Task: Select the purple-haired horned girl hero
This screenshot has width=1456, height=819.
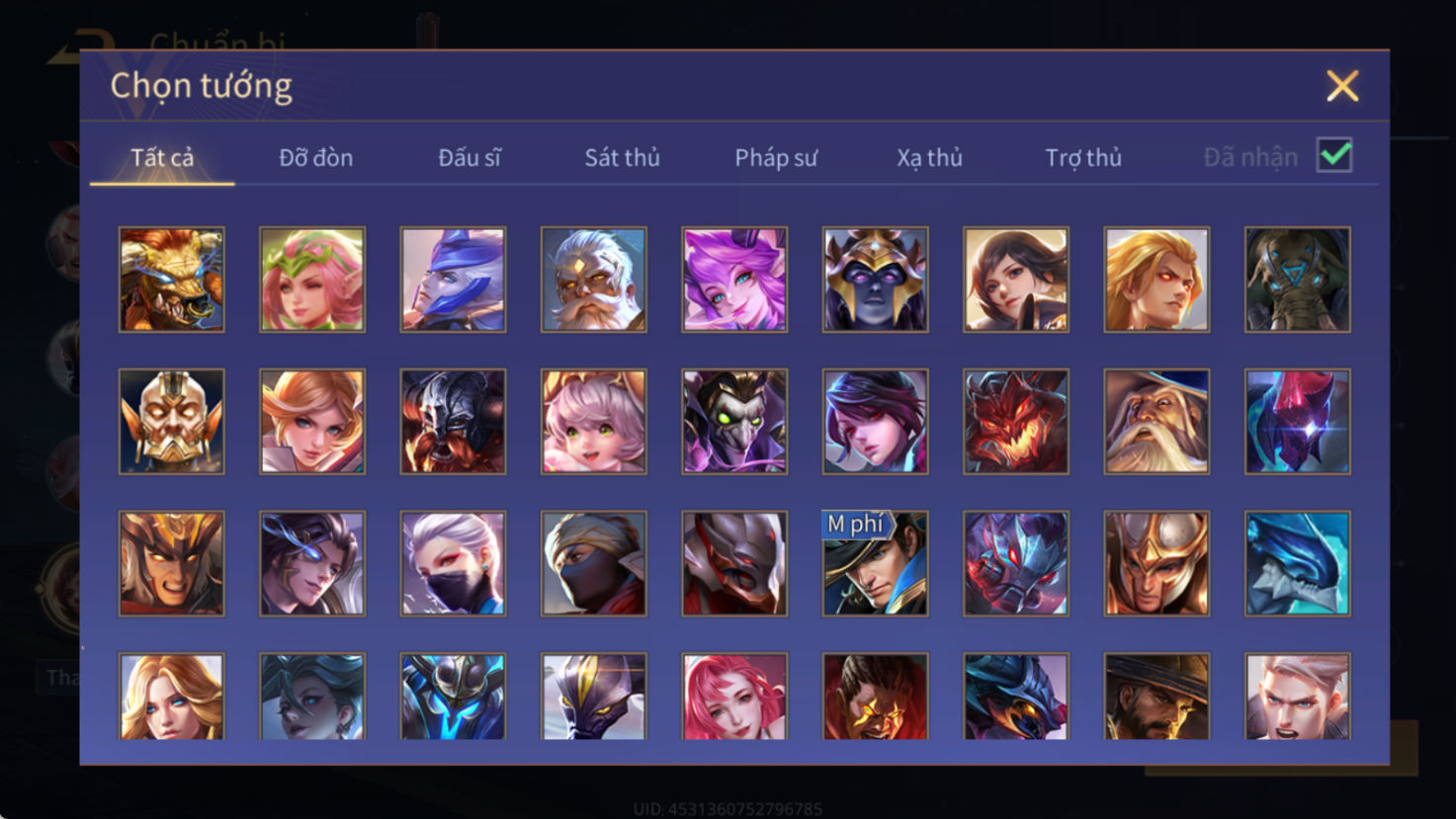Action: (x=734, y=280)
